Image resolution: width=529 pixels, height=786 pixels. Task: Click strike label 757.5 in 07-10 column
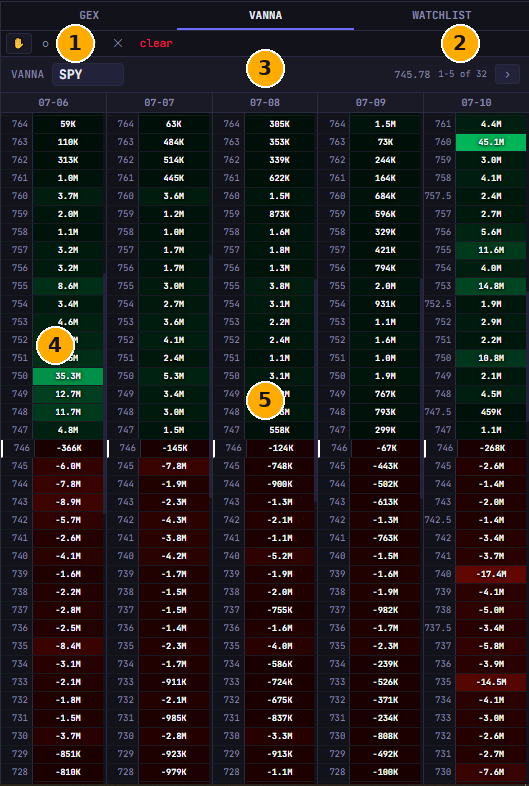point(438,196)
